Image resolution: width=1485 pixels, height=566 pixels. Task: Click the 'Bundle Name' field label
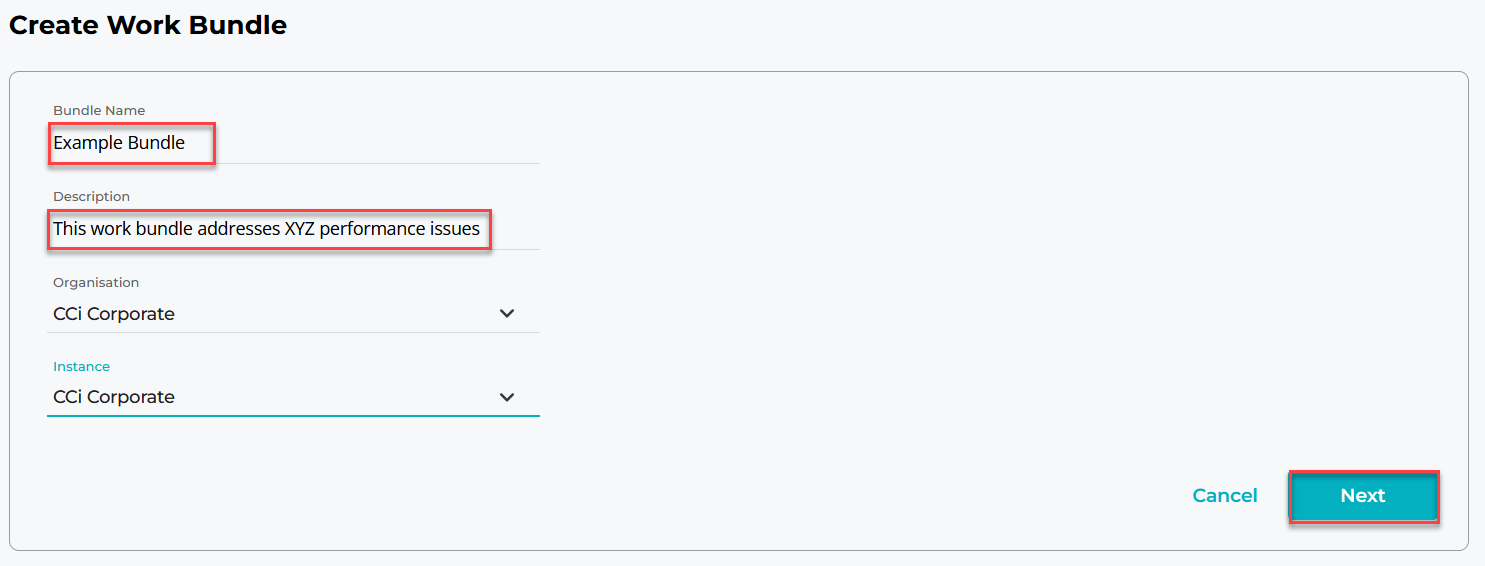pos(99,110)
